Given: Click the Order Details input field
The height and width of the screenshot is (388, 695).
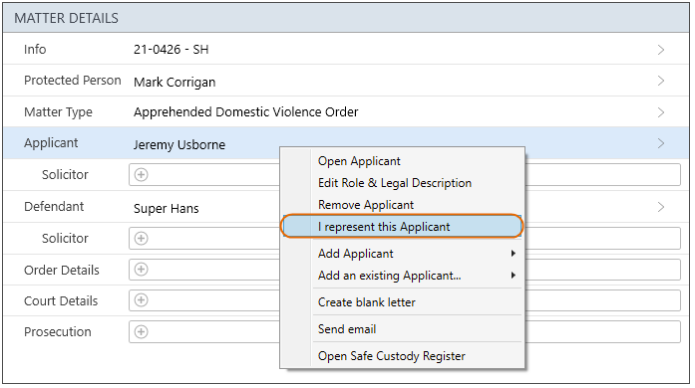Looking at the screenshot, I should coord(405,270).
